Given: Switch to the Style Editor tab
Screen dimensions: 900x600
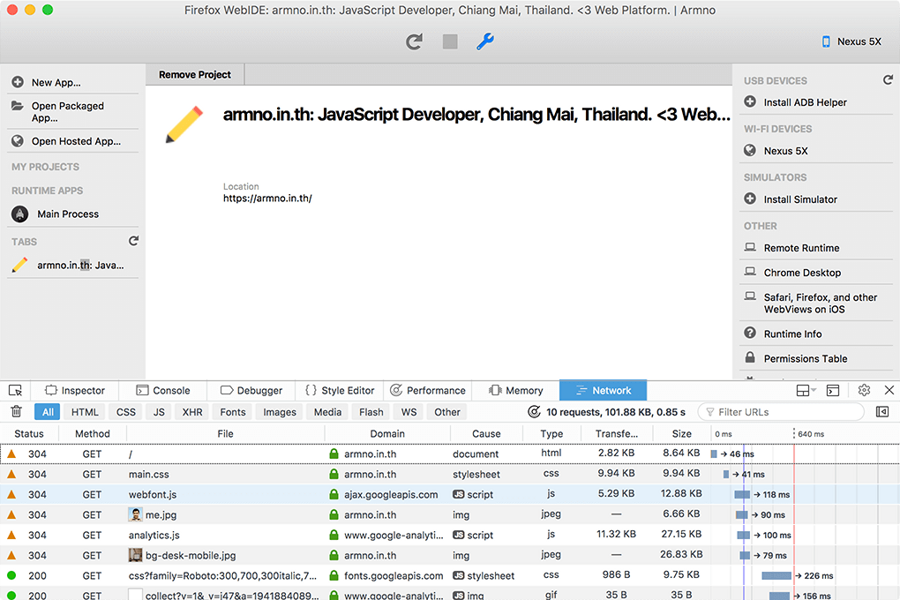Looking at the screenshot, I should tap(340, 390).
